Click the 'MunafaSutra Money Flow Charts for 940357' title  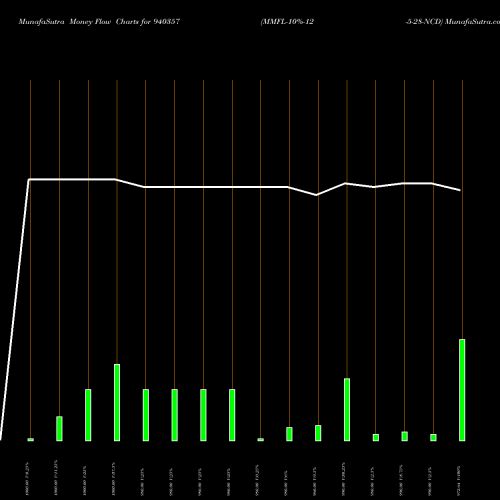[99, 22]
